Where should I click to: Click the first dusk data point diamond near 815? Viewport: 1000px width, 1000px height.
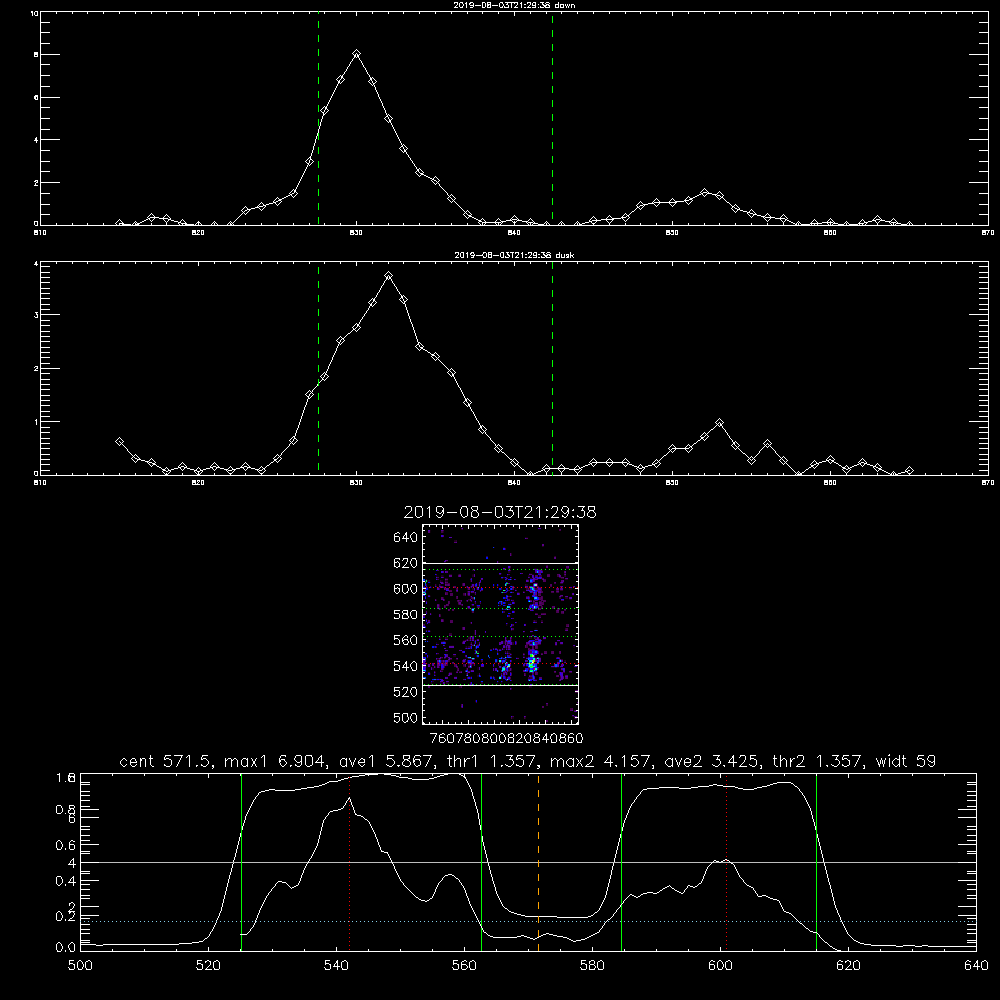[119, 441]
